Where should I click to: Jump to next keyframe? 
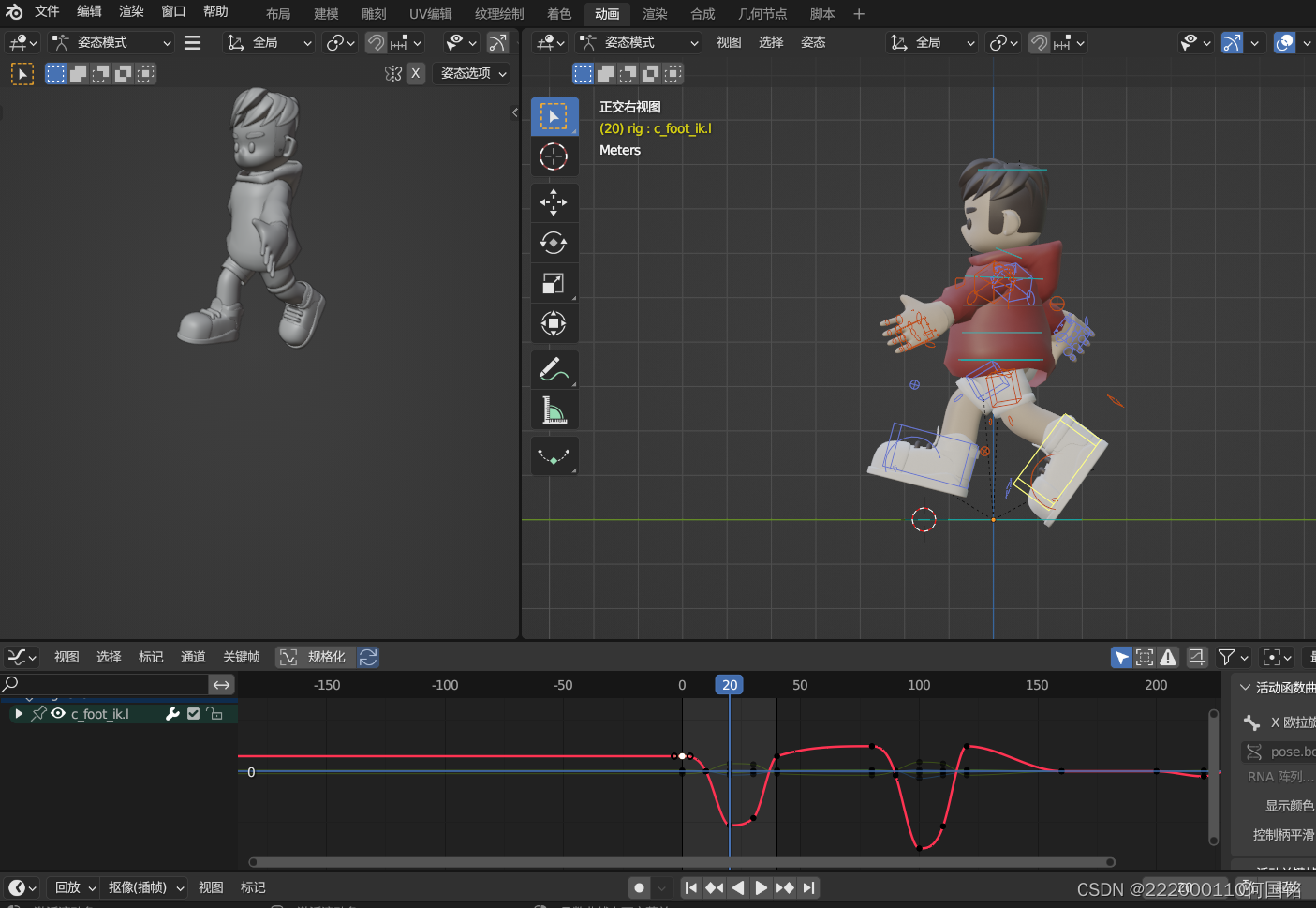pos(785,887)
